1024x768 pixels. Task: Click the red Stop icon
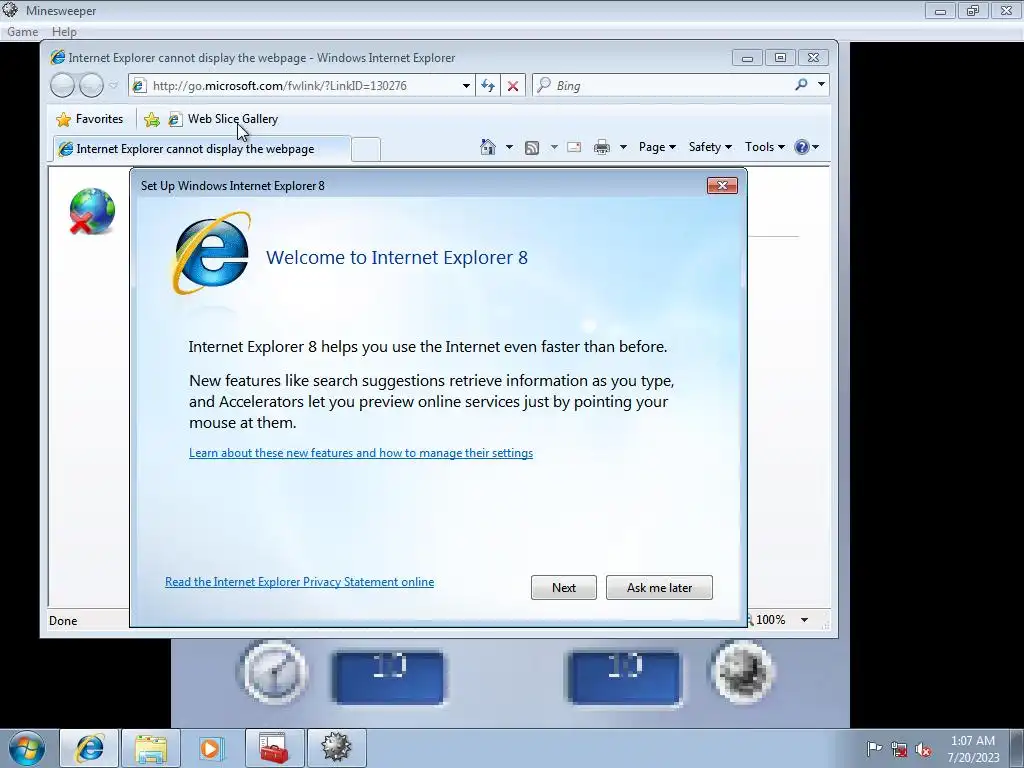[x=513, y=86]
